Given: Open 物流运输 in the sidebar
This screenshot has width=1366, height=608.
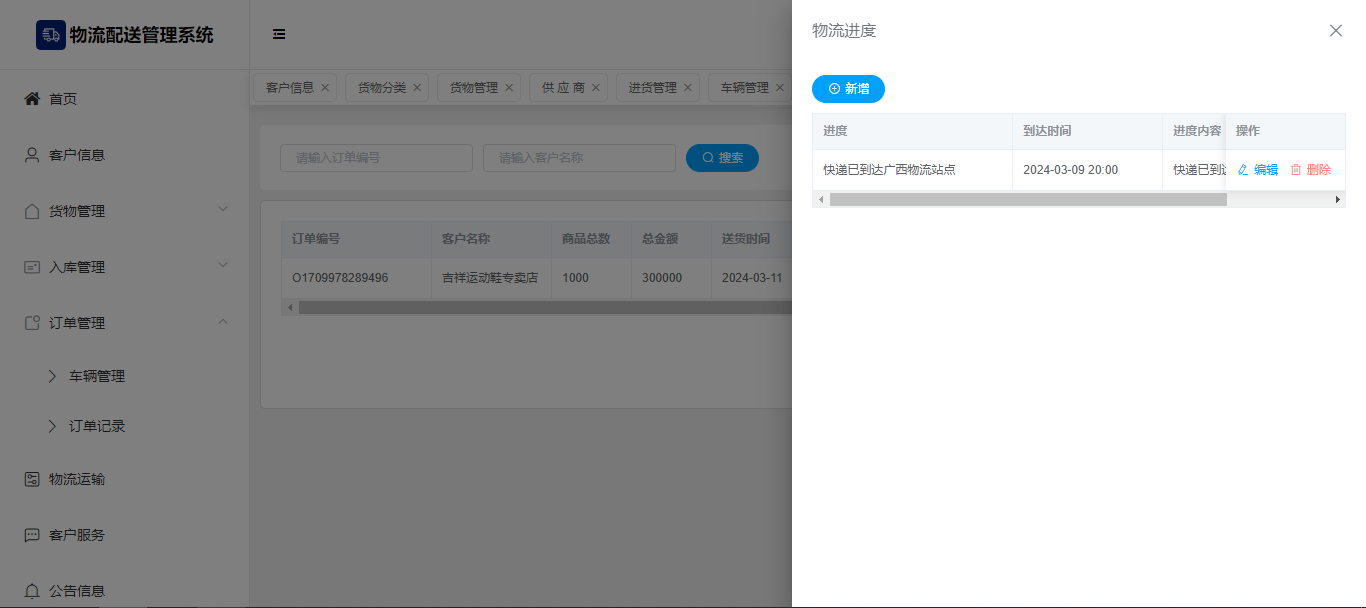Looking at the screenshot, I should coord(77,479).
